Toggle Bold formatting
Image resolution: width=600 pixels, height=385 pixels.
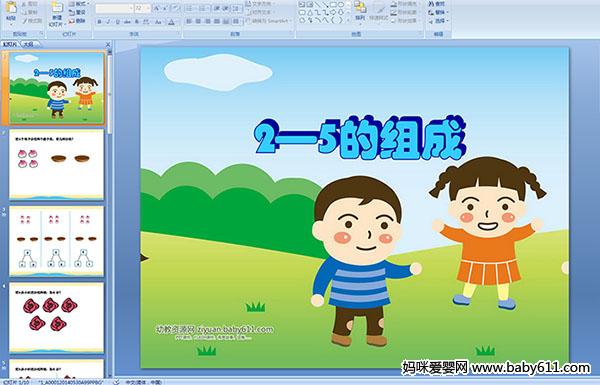click(x=99, y=22)
